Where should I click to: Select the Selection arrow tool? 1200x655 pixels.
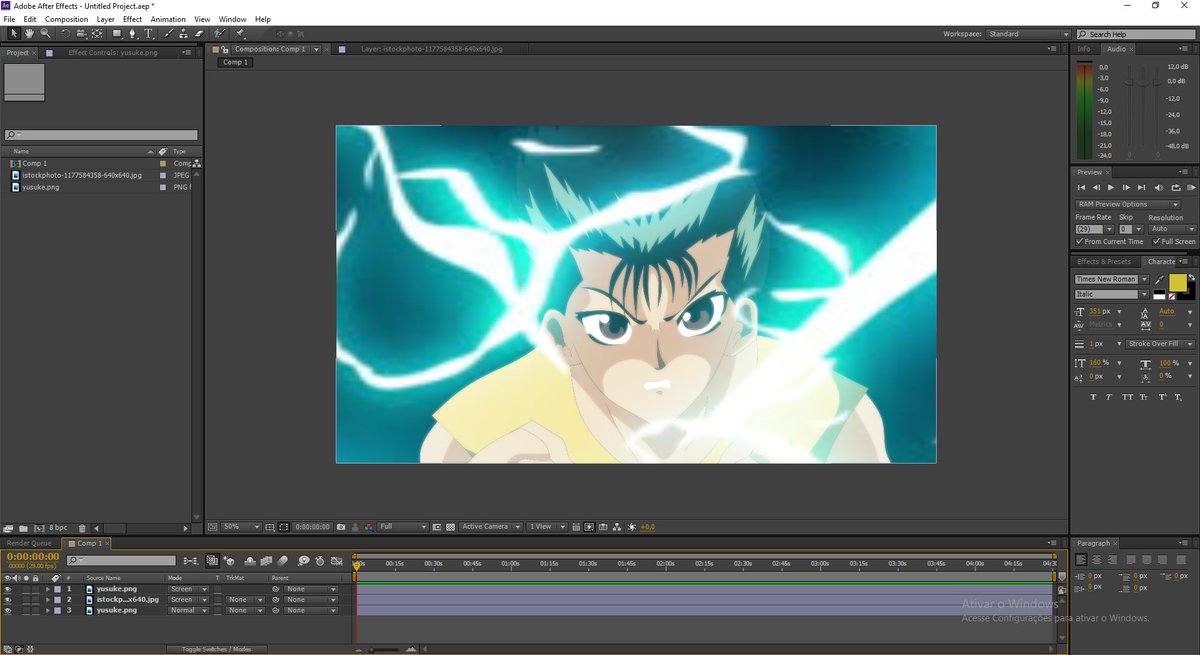coord(13,33)
